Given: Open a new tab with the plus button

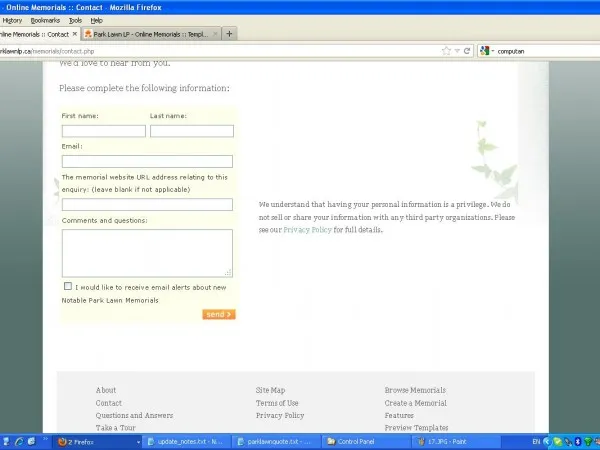Looking at the screenshot, I should coord(229,33).
